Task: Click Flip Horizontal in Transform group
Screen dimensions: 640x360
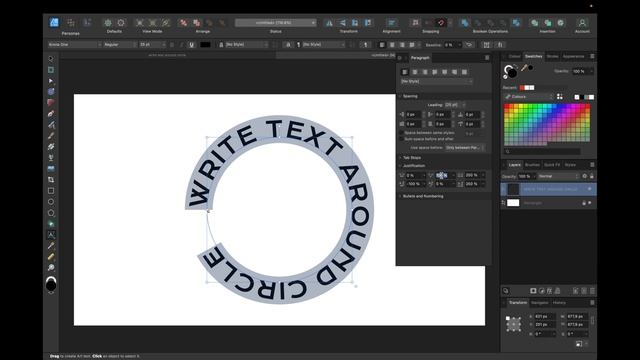Action: click(x=329, y=23)
